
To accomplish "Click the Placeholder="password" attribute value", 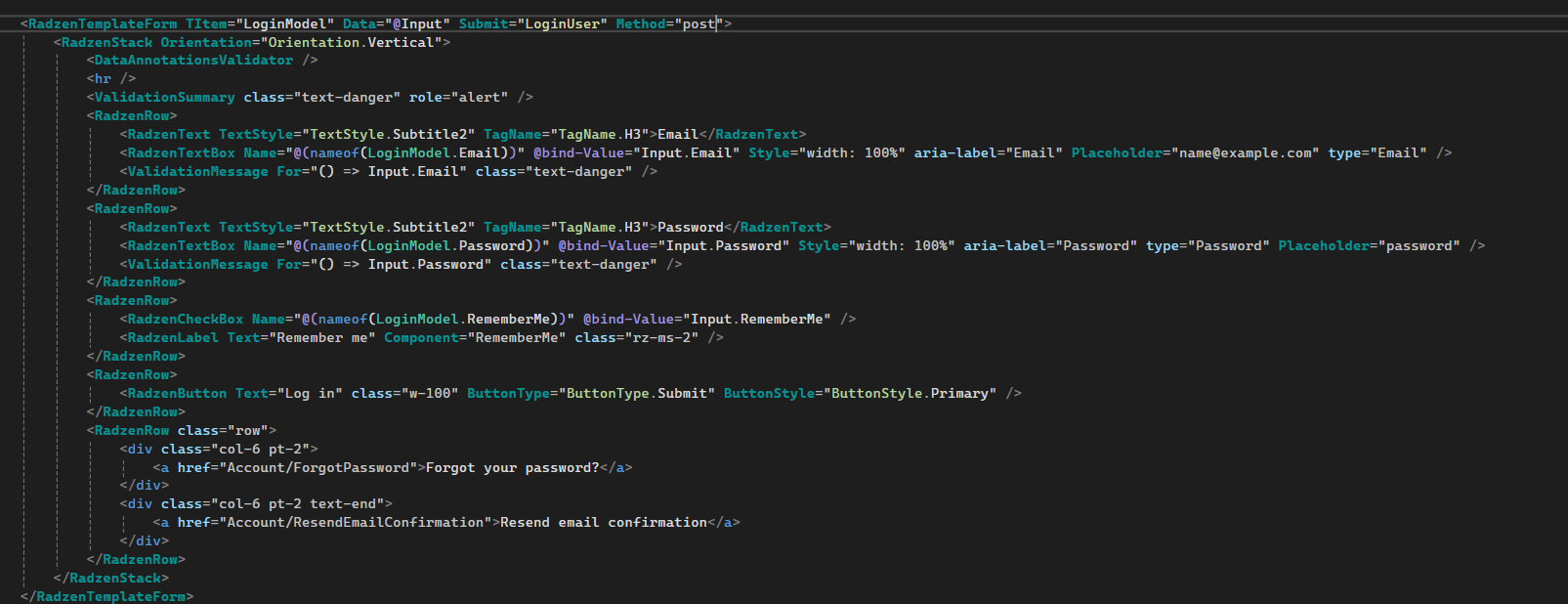I will [1419, 246].
